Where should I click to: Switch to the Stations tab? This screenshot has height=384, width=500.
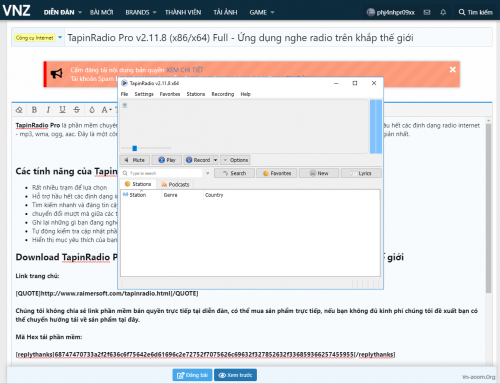(x=138, y=184)
